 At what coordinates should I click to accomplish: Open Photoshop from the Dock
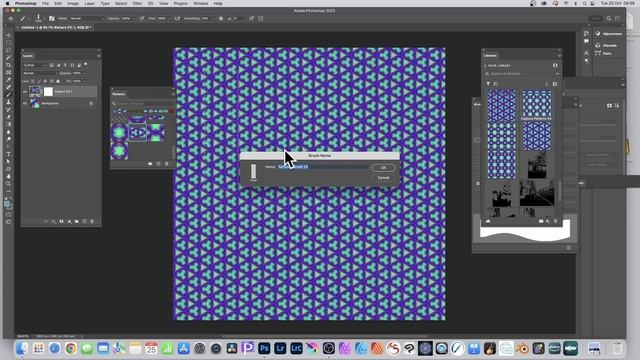tap(264, 348)
